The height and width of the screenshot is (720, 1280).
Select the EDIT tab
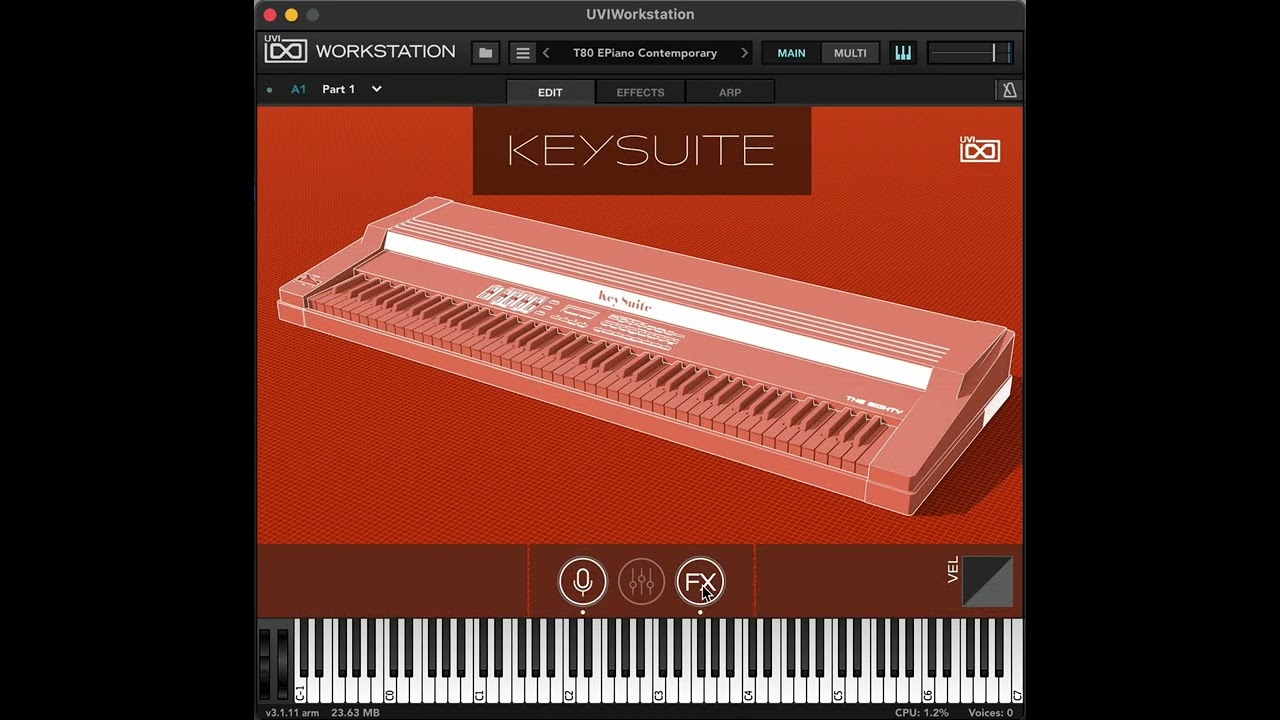[550, 92]
